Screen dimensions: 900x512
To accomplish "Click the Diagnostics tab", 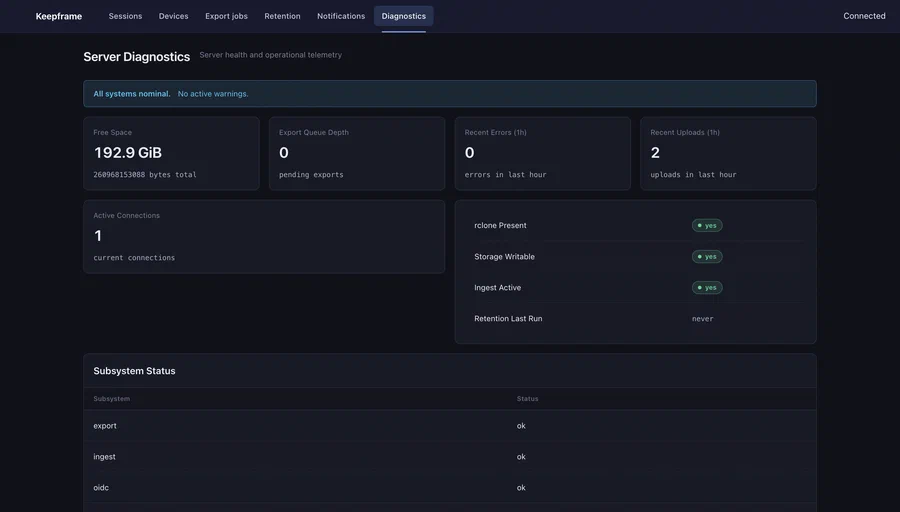I will tap(404, 16).
